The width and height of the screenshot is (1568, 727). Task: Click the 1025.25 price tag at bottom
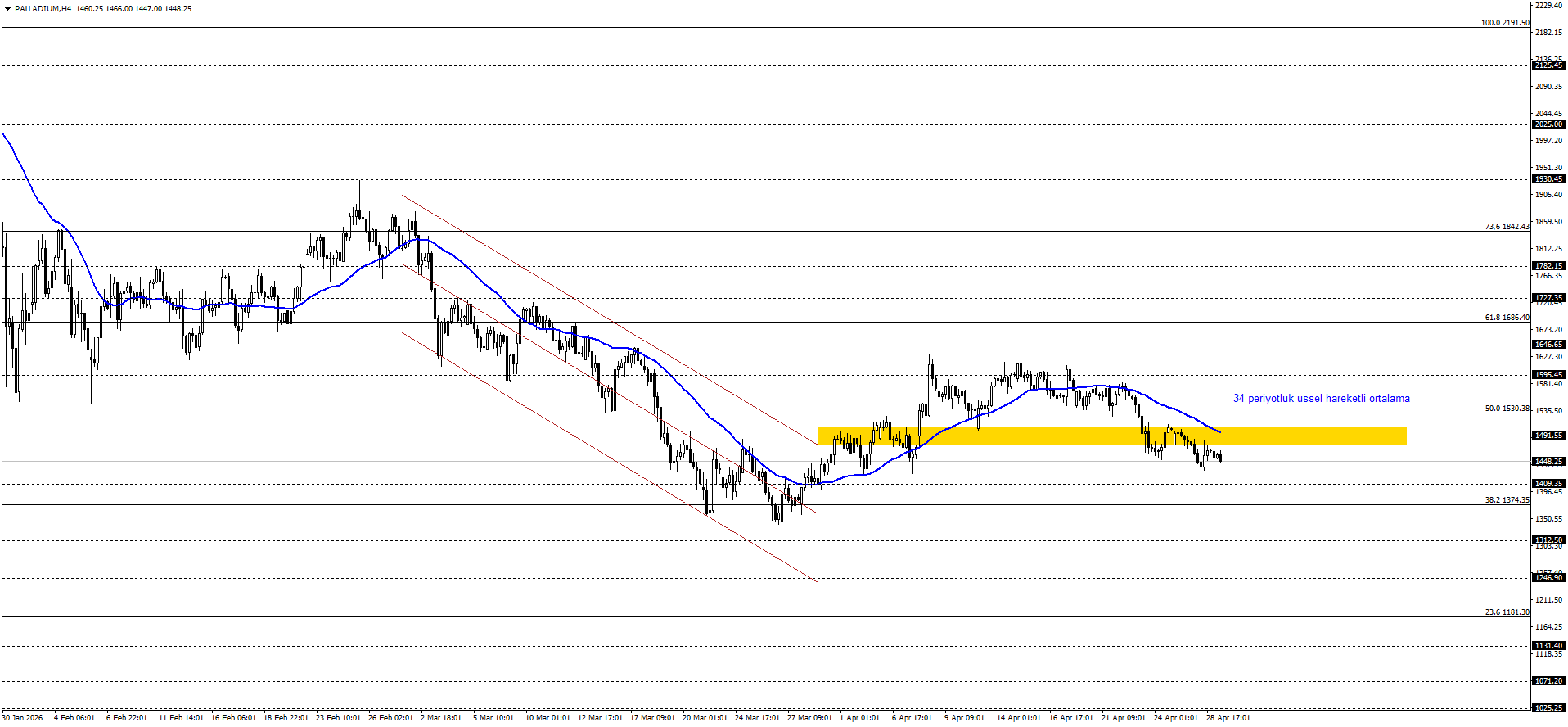(x=1548, y=707)
